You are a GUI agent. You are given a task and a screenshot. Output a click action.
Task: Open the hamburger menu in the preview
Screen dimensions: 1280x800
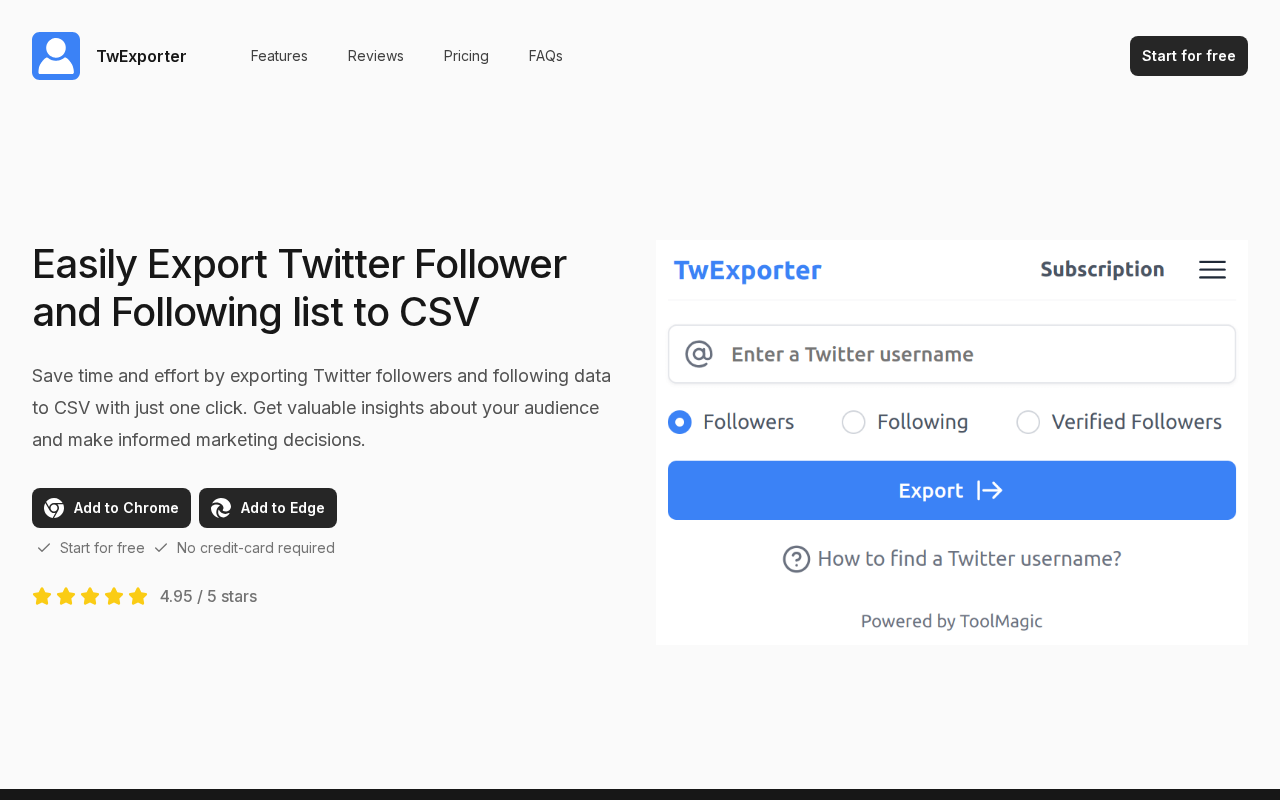1212,270
